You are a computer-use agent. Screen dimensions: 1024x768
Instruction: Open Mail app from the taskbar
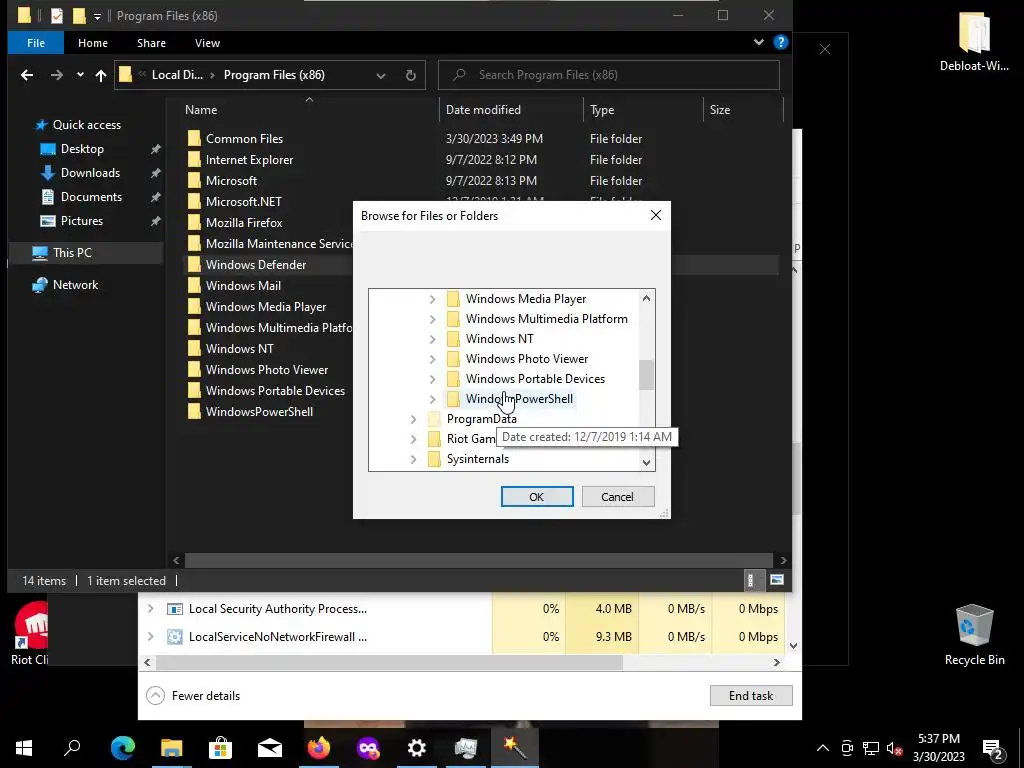coord(270,748)
